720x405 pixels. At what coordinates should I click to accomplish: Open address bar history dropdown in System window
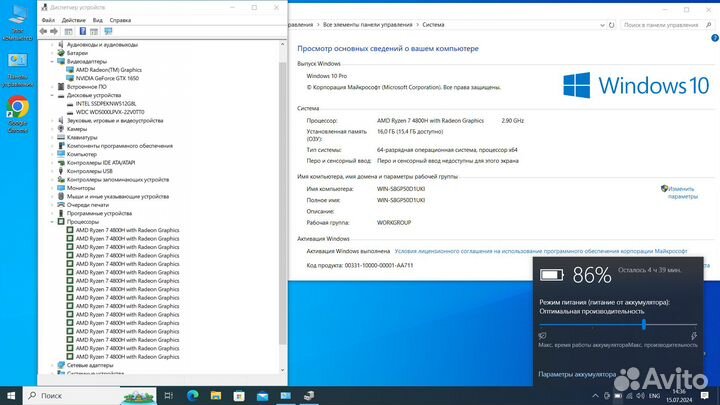602,25
